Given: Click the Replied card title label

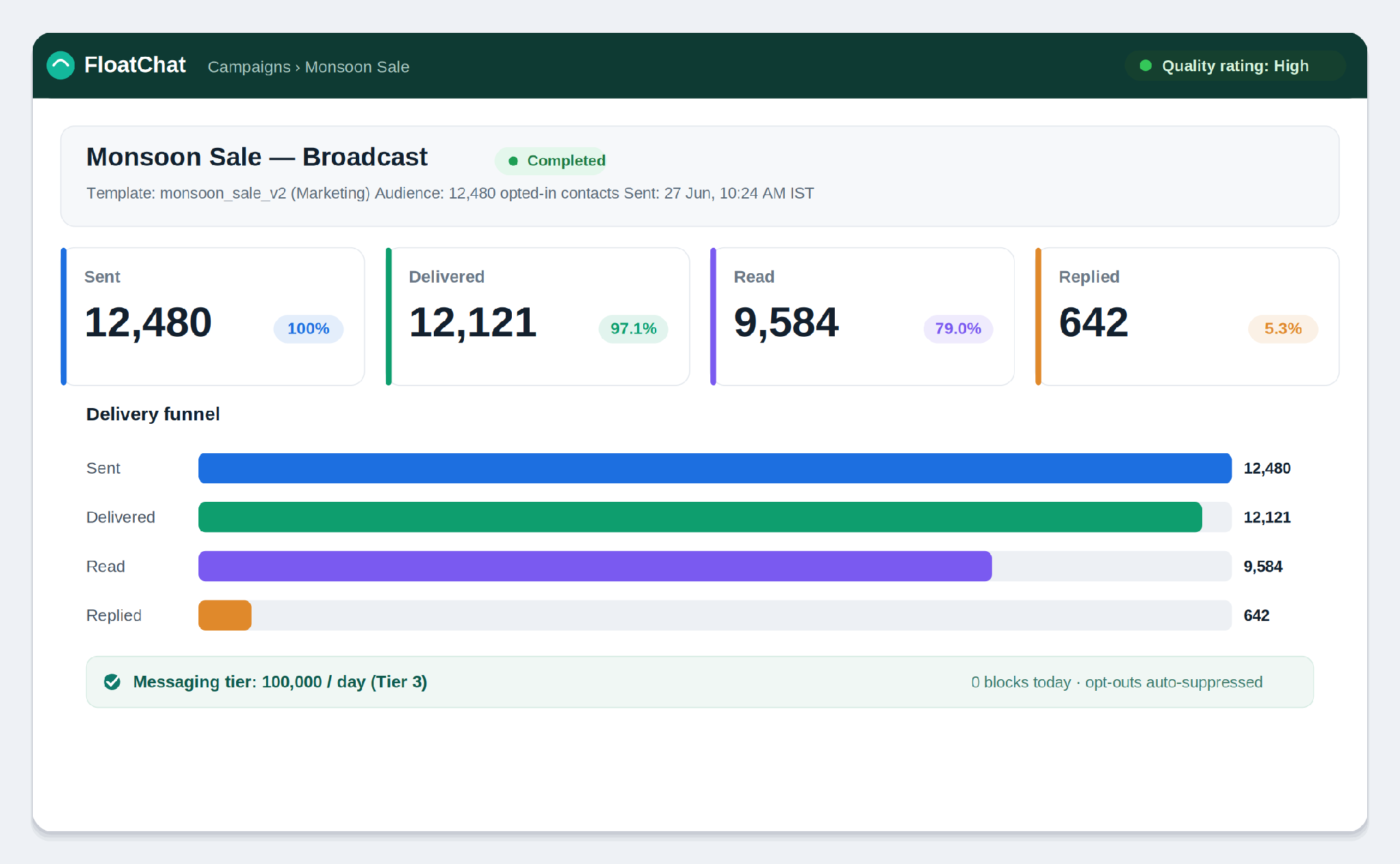Looking at the screenshot, I should tap(1089, 277).
